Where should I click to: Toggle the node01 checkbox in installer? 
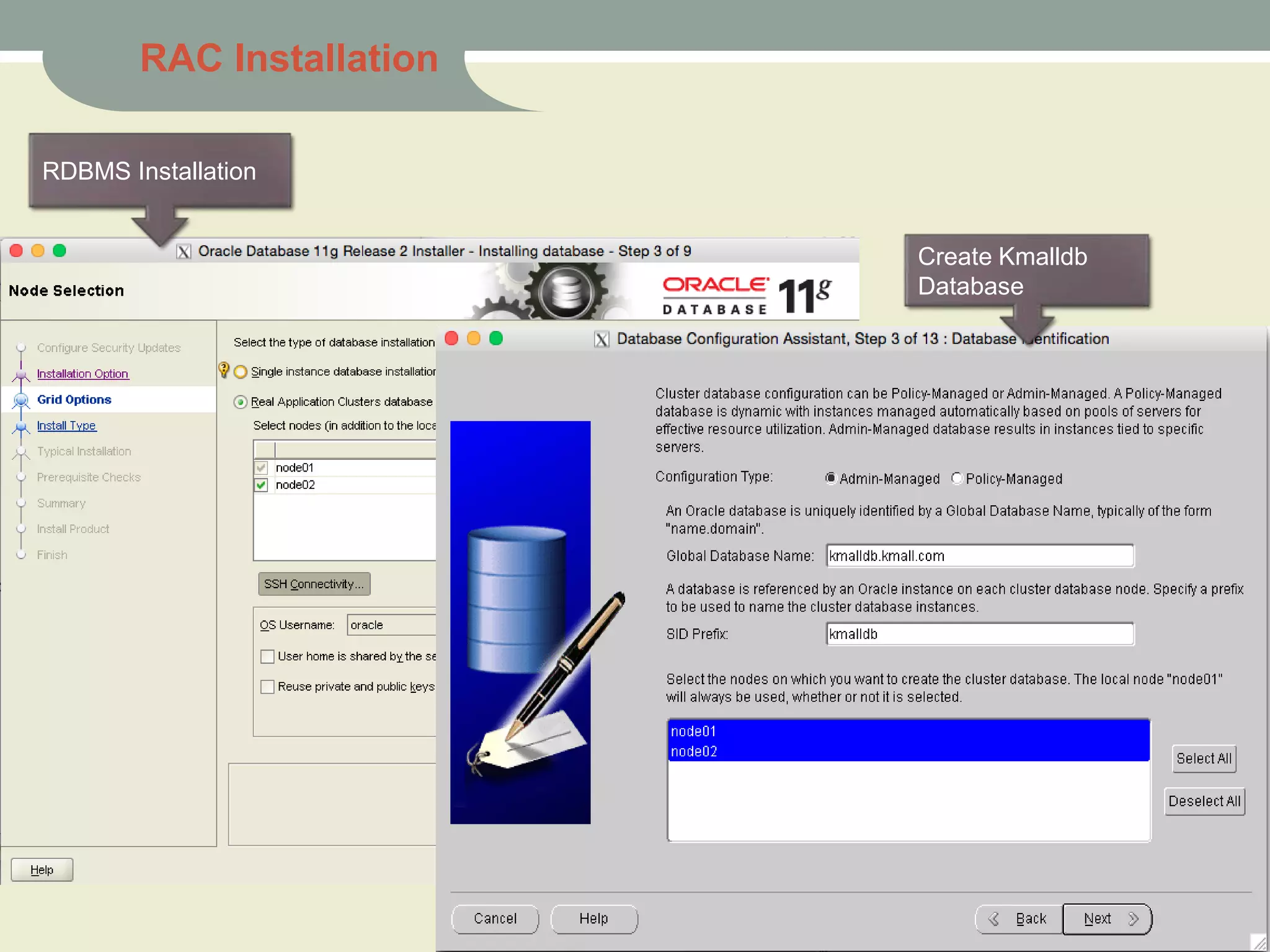262,468
